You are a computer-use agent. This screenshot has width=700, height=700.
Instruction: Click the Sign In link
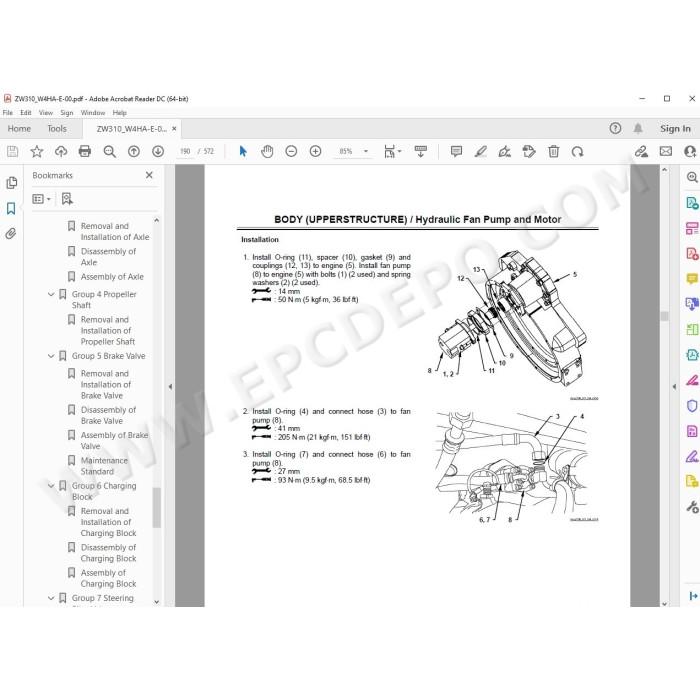click(675, 129)
